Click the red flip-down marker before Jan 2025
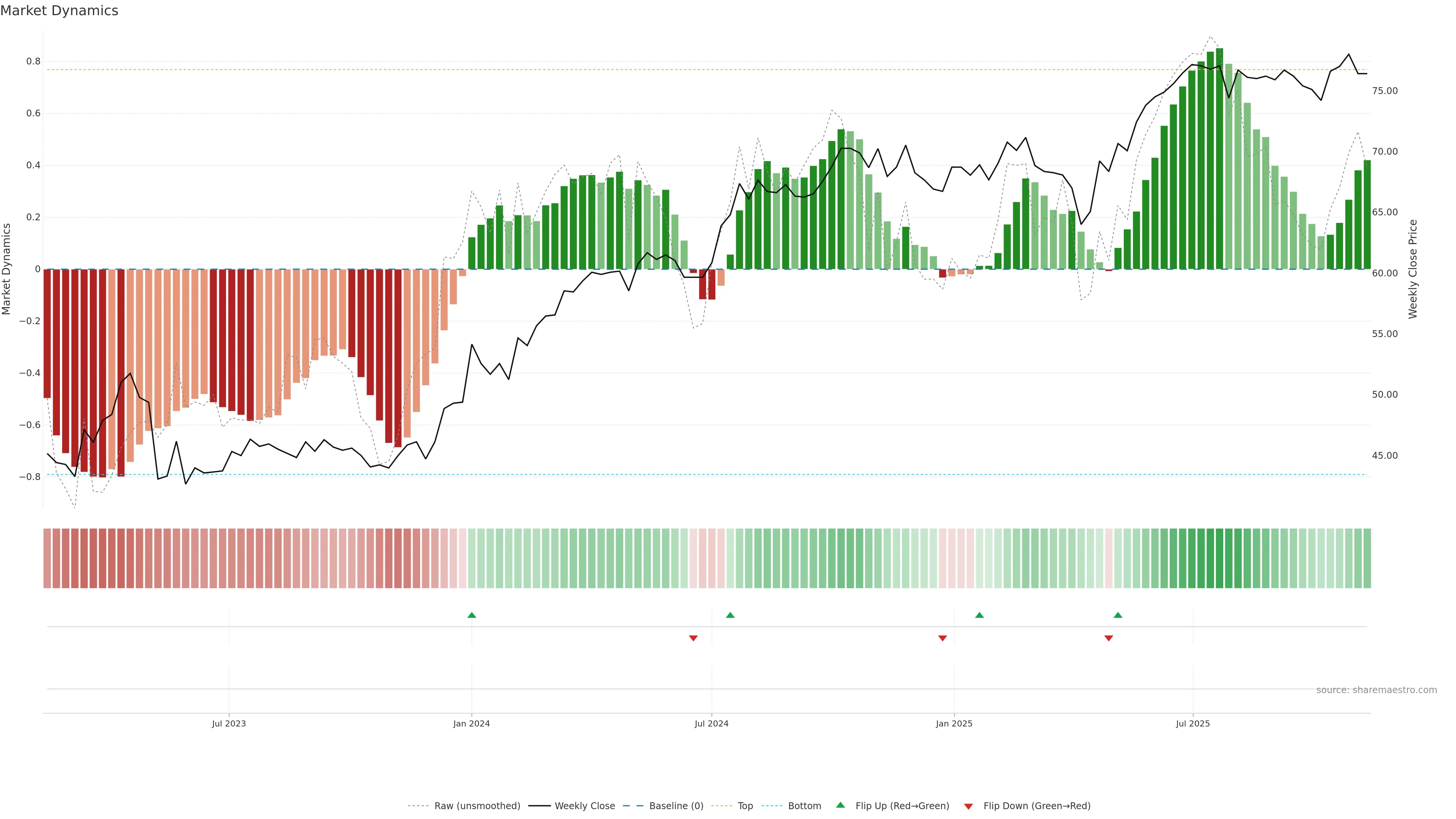The width and height of the screenshot is (1456, 819). (x=942, y=638)
